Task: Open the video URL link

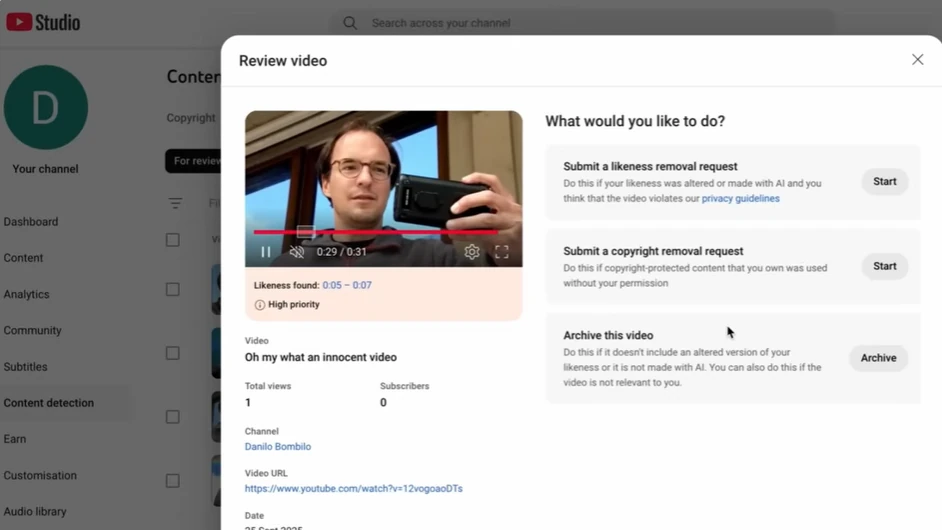Action: [x=353, y=489]
